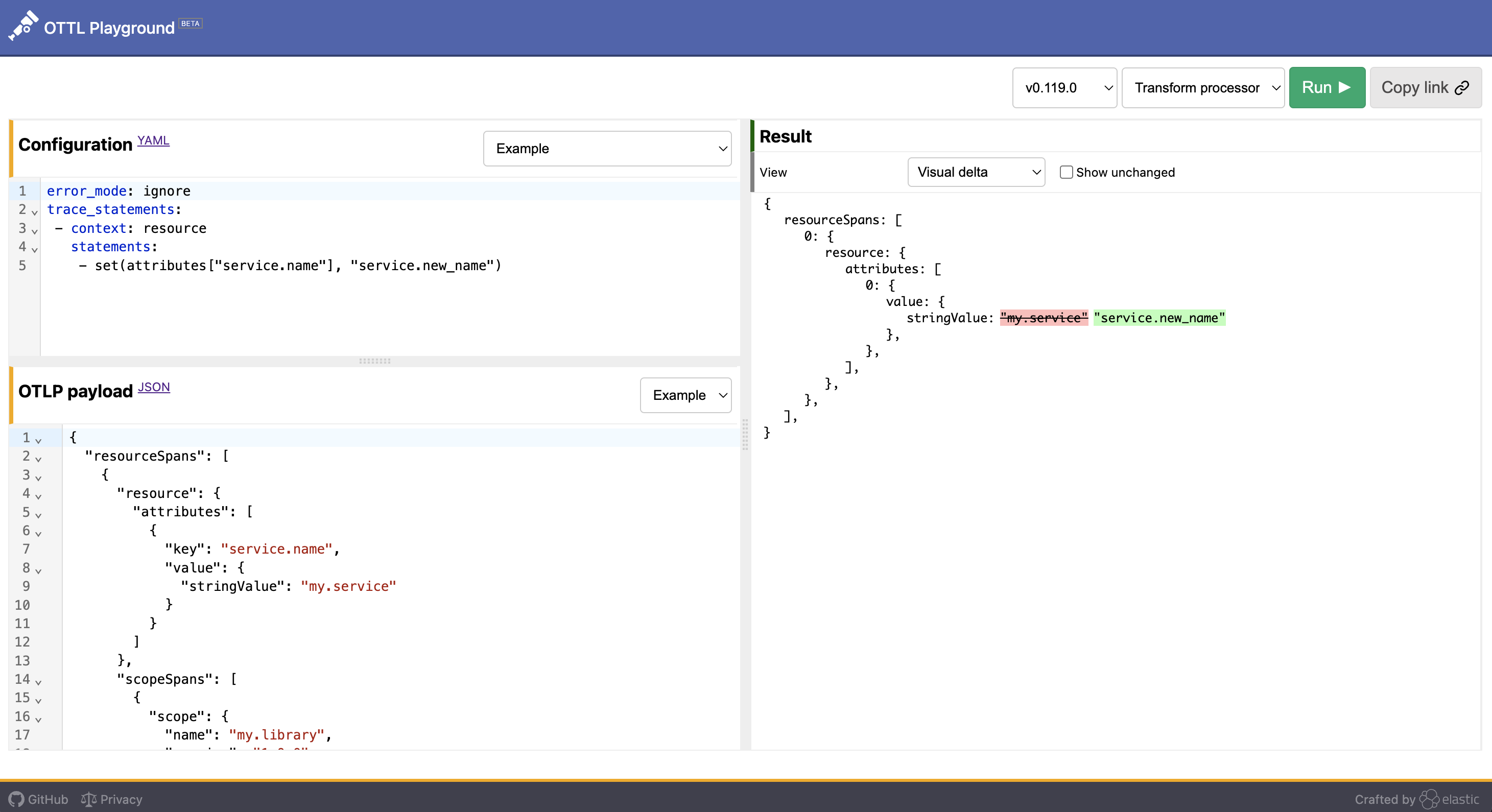Click the Privacy scales icon in footer
The width and height of the screenshot is (1492, 812).
(88, 799)
